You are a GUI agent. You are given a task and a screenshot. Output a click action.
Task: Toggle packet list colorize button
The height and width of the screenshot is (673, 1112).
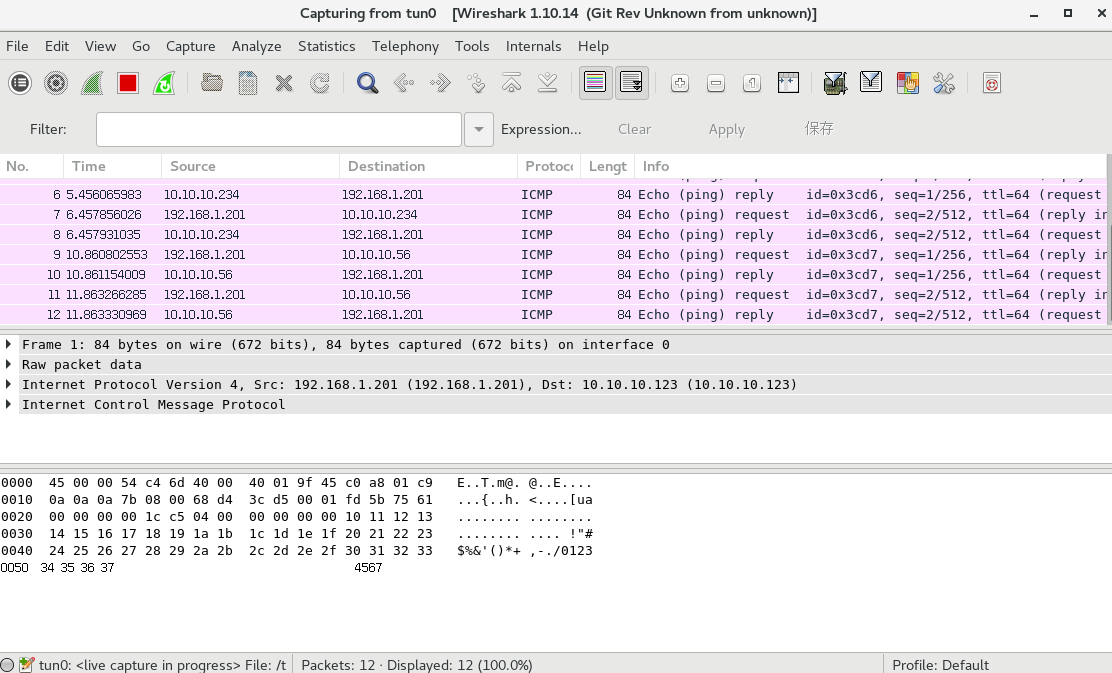coord(595,83)
